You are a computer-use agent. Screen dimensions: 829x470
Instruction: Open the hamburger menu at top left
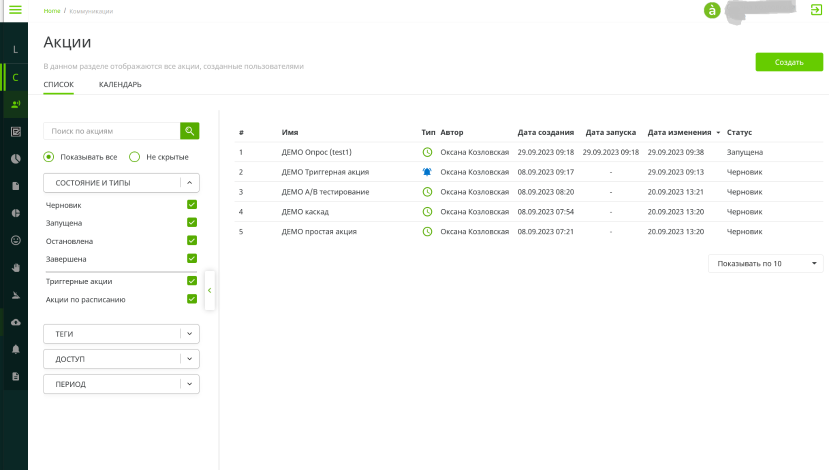pyautogui.click(x=15, y=10)
